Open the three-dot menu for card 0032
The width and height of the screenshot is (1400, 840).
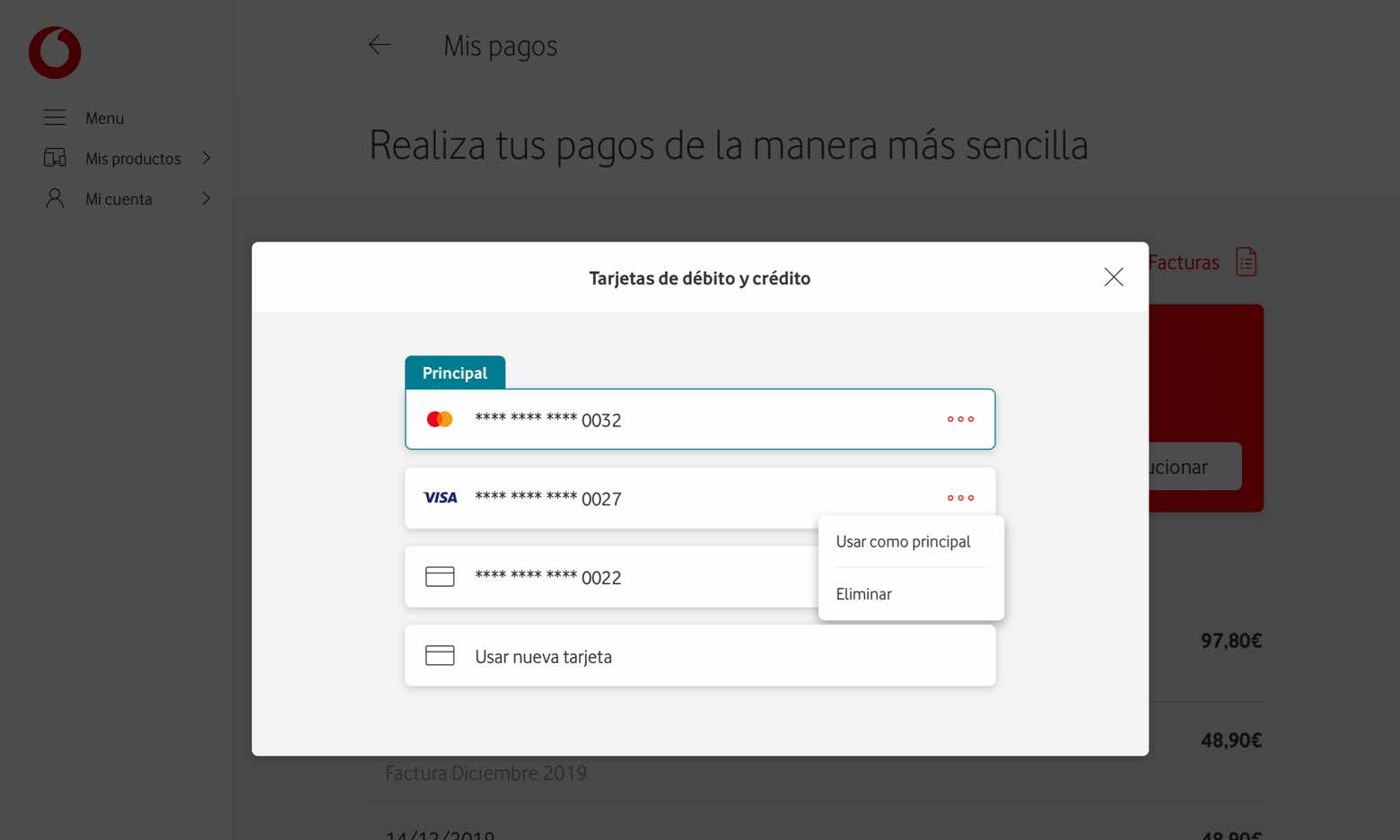click(x=960, y=418)
